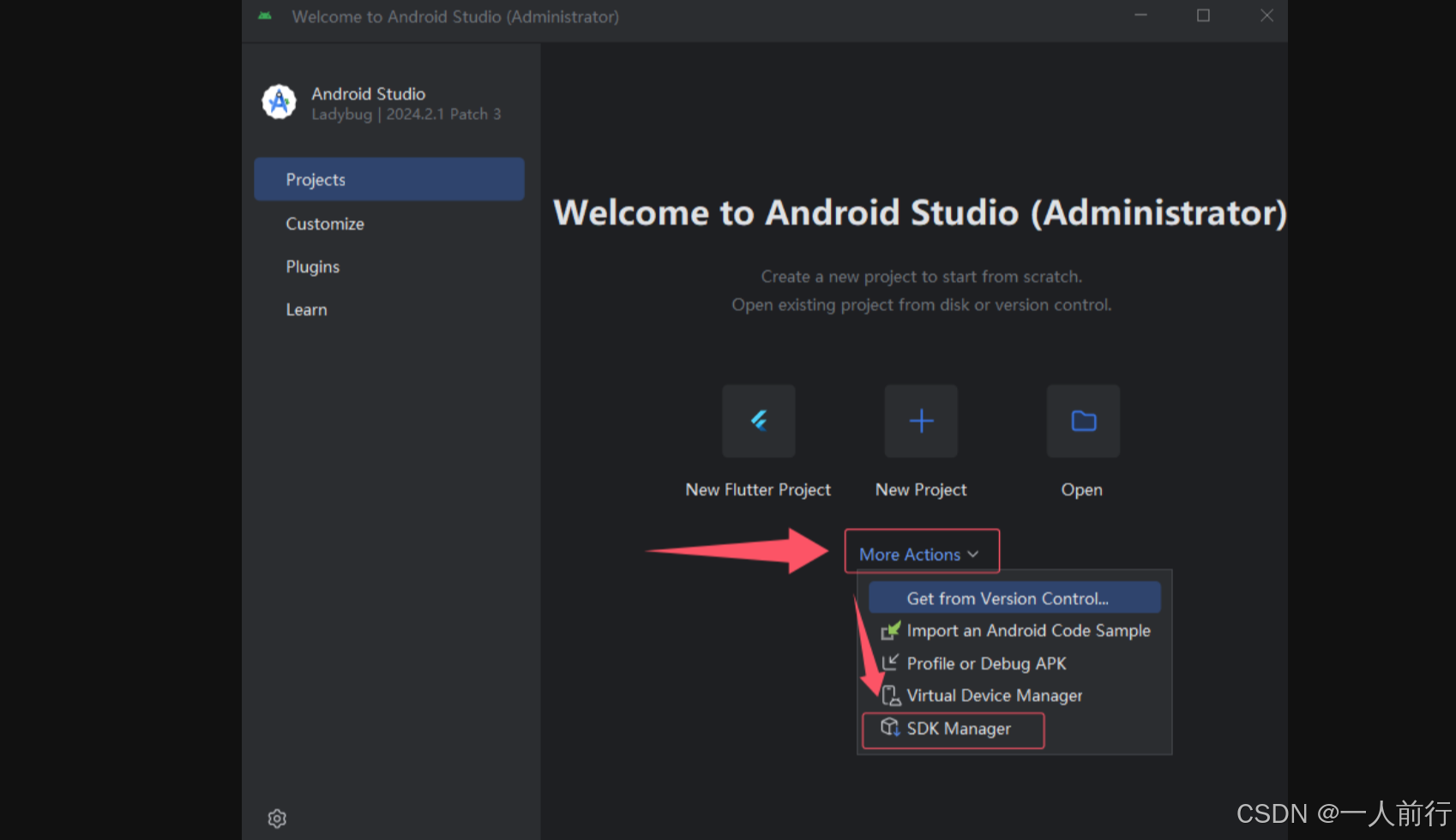The height and width of the screenshot is (840, 1456).
Task: Click the "New Flutter Project" label
Action: (x=758, y=489)
